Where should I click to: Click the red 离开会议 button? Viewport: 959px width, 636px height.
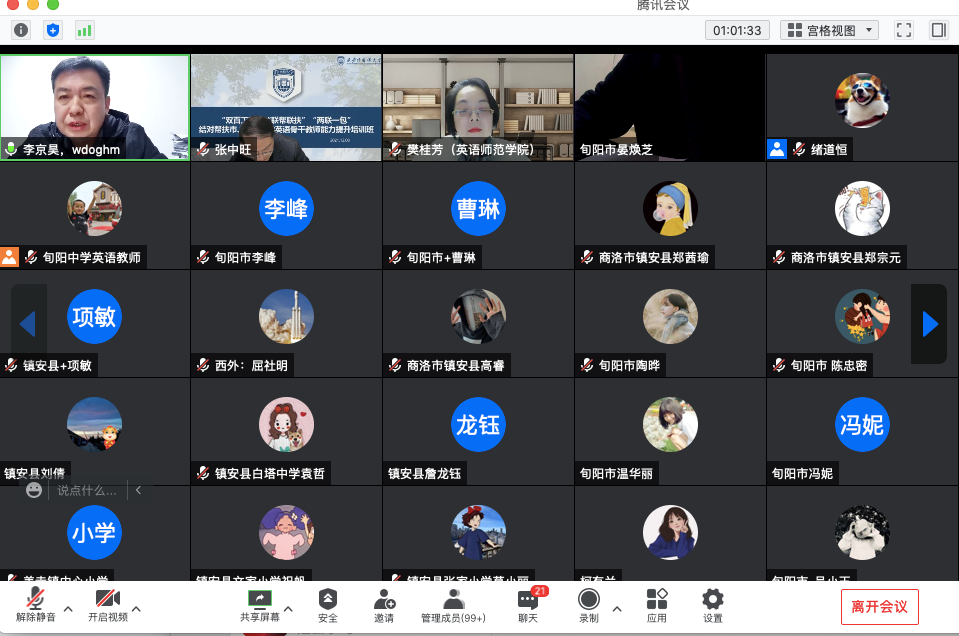tap(879, 607)
